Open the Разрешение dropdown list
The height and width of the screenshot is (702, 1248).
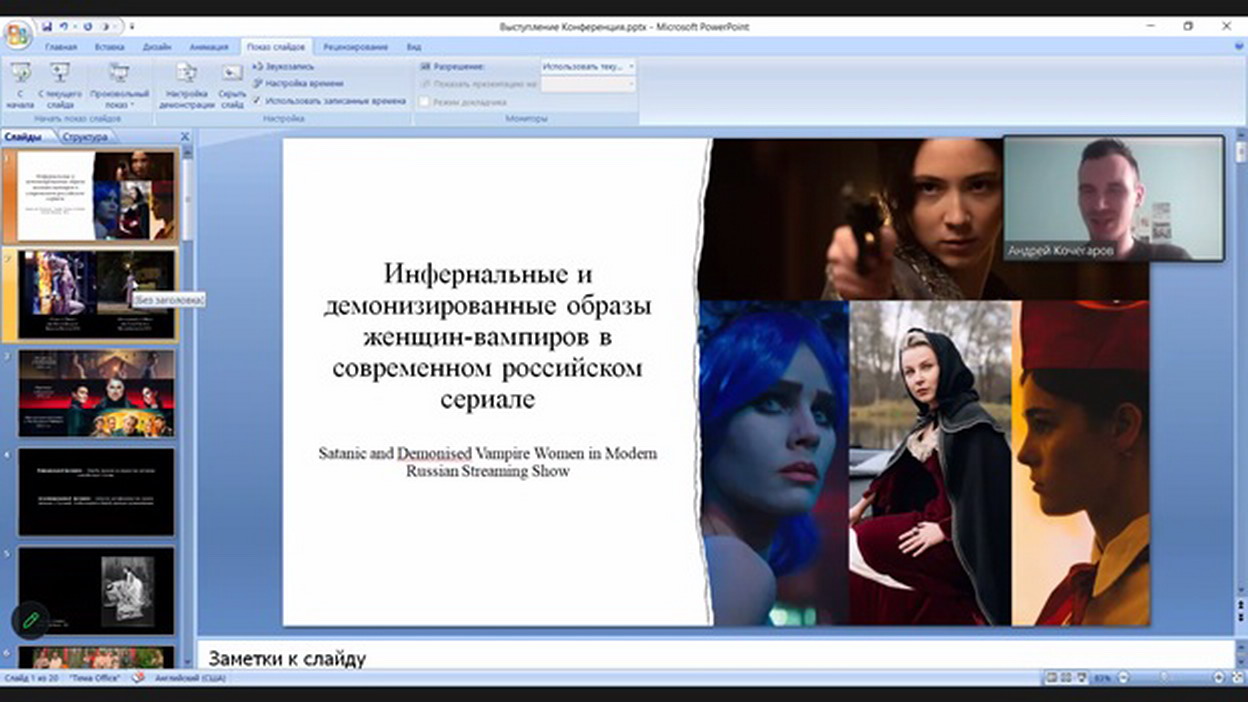click(x=588, y=66)
